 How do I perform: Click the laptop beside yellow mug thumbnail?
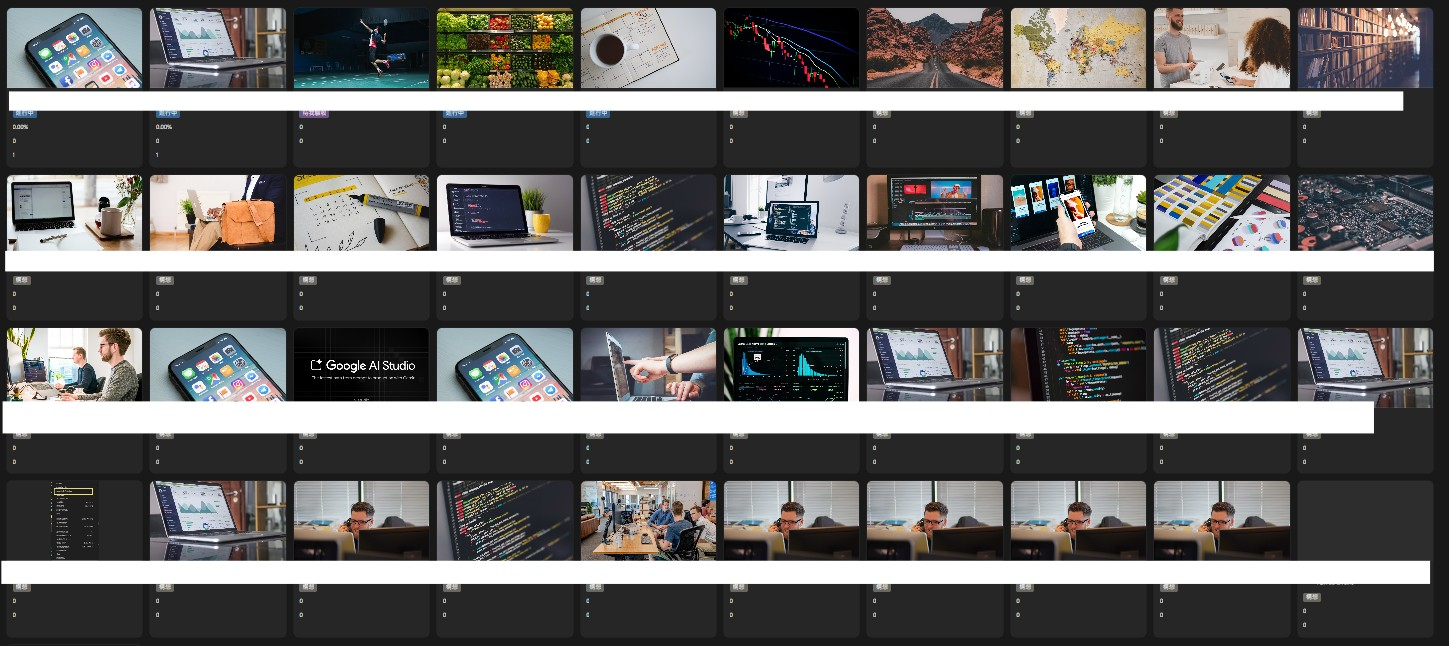pos(505,213)
